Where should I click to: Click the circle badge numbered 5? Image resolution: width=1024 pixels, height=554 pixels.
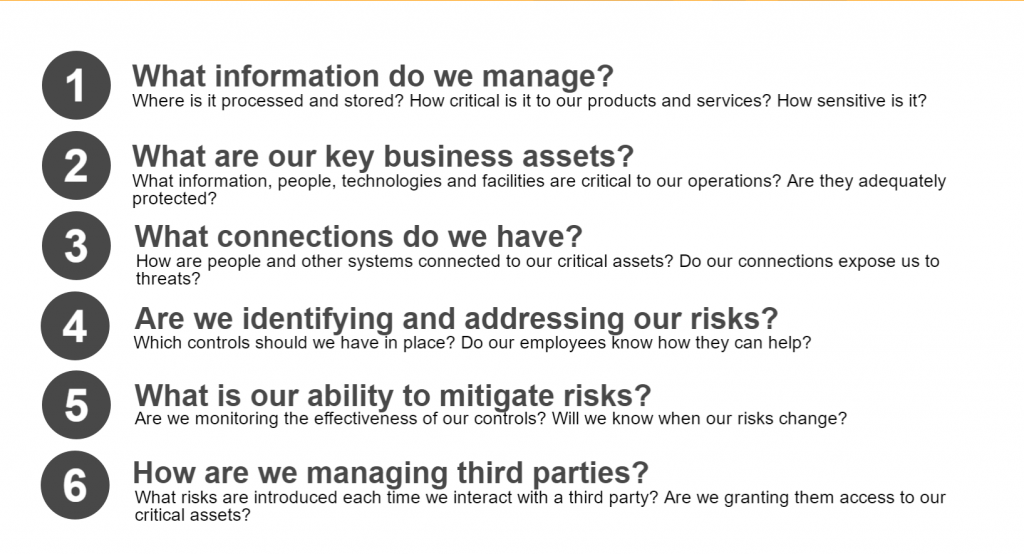(76, 405)
